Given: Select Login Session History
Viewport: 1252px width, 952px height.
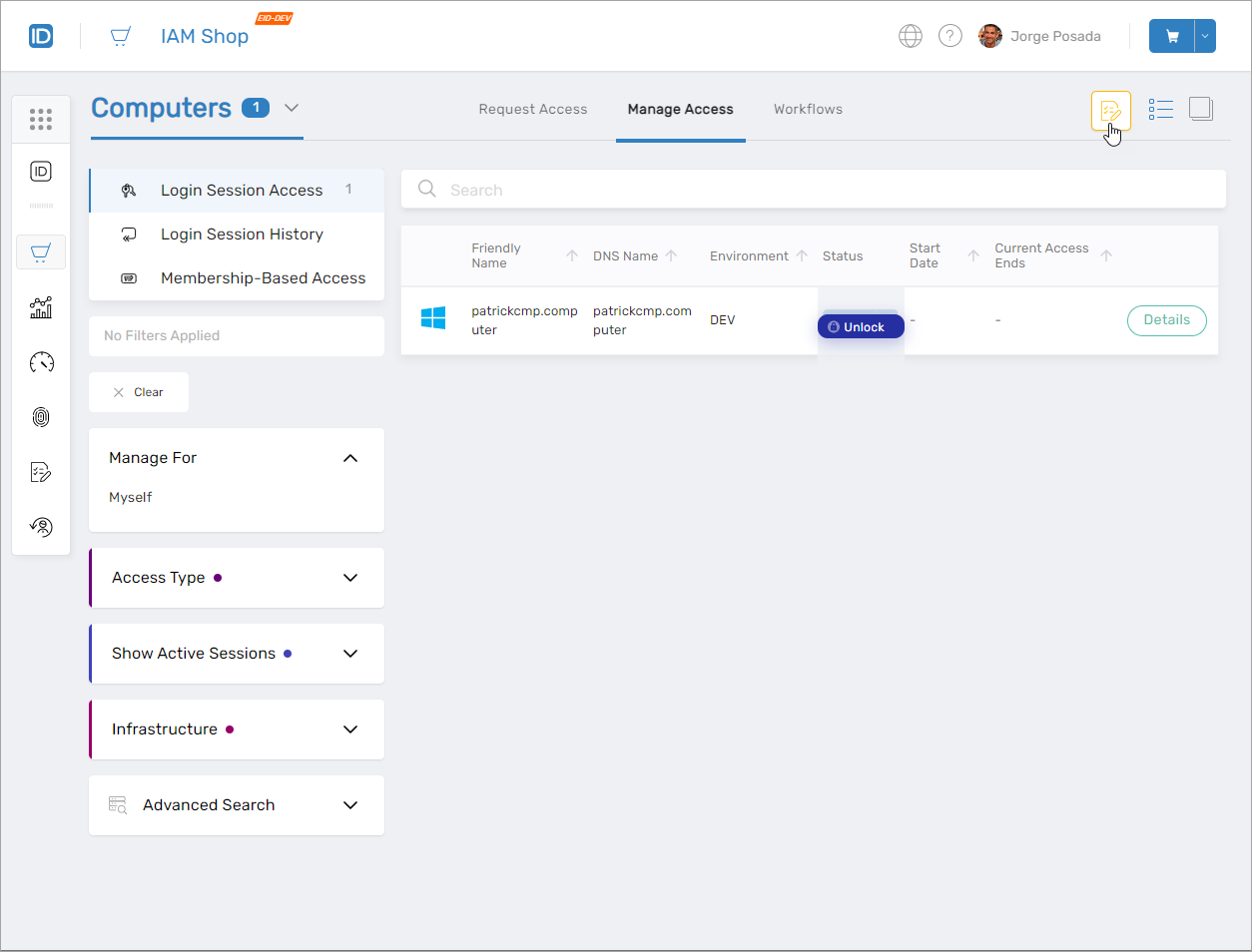Looking at the screenshot, I should [242, 235].
